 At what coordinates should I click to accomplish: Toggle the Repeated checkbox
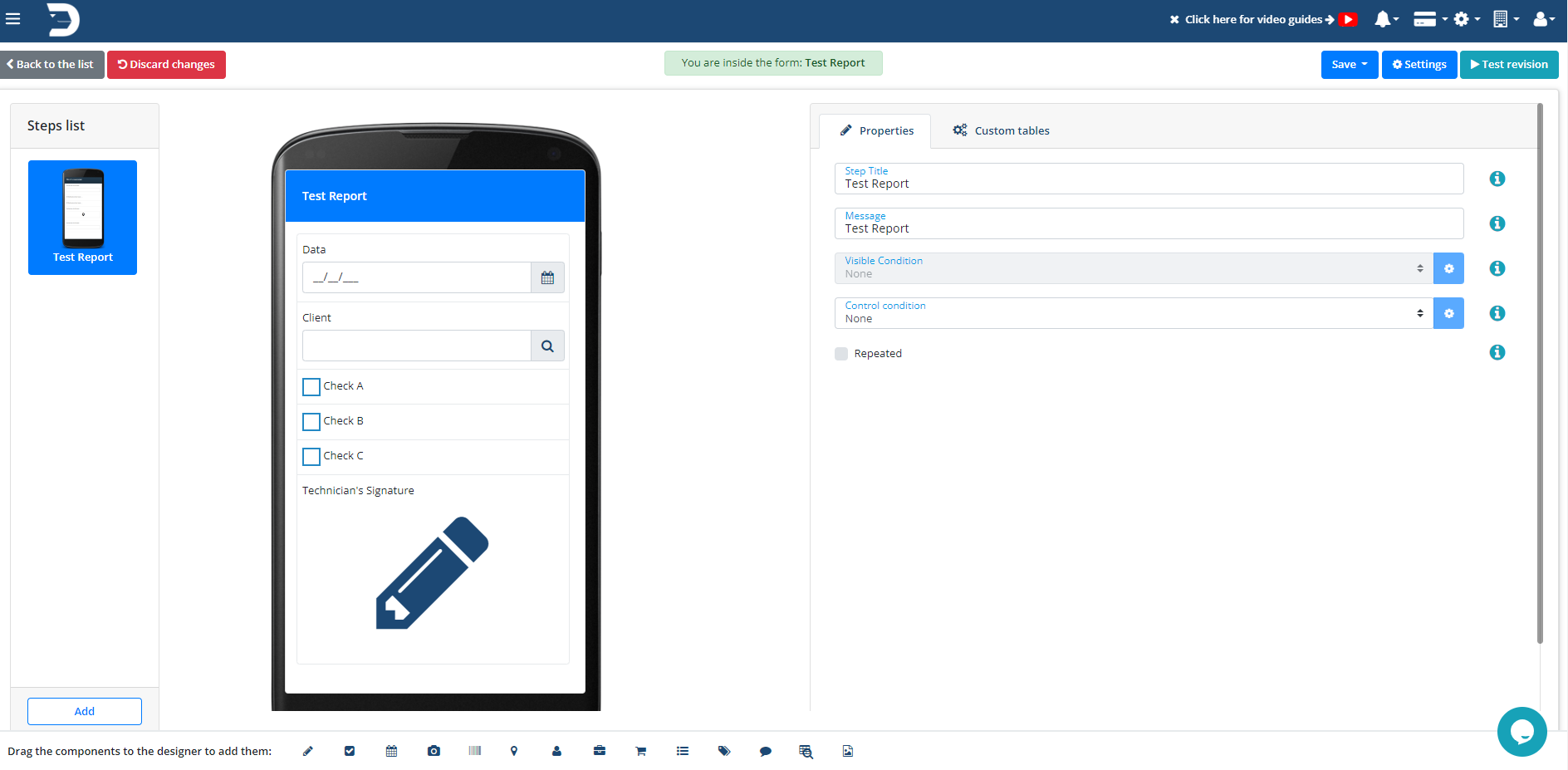(841, 354)
